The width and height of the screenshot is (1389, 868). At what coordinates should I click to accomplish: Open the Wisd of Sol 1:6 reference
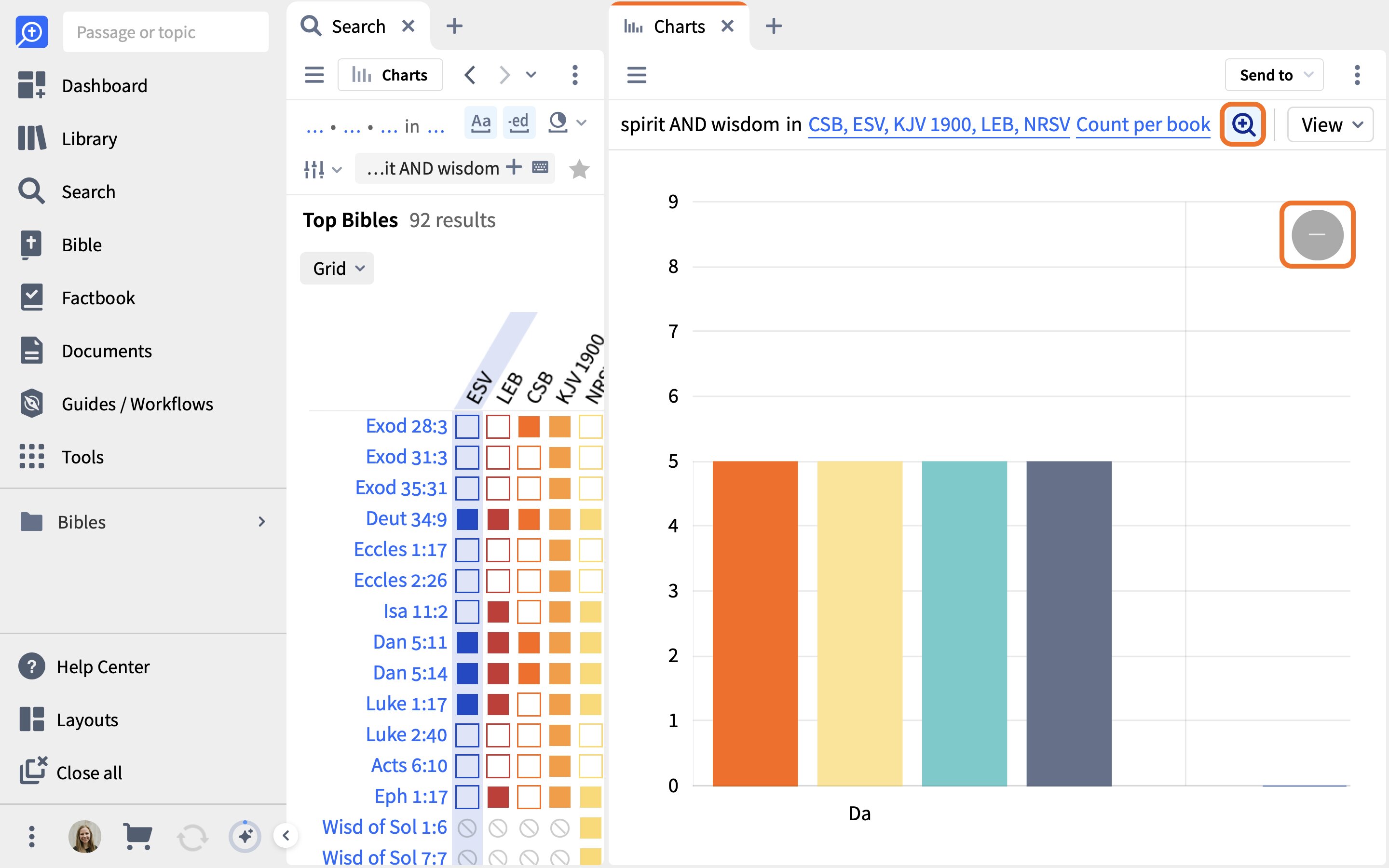[384, 827]
